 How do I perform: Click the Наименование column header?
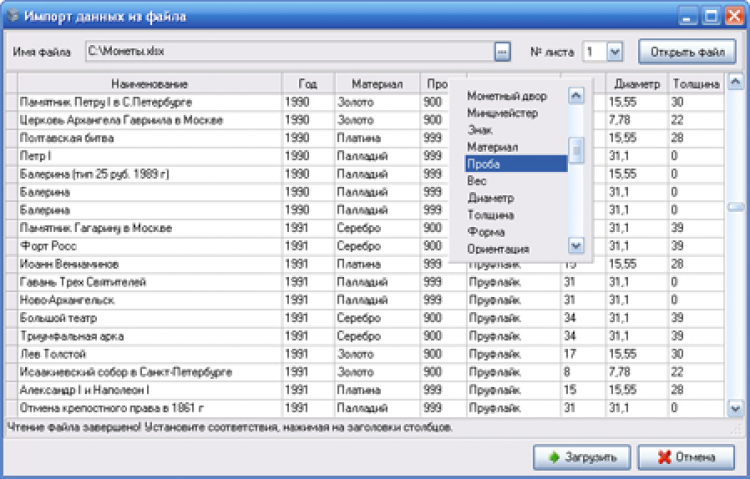150,84
